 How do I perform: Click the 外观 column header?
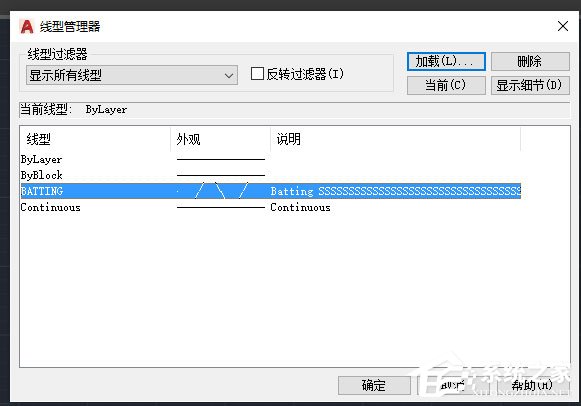[x=220, y=139]
